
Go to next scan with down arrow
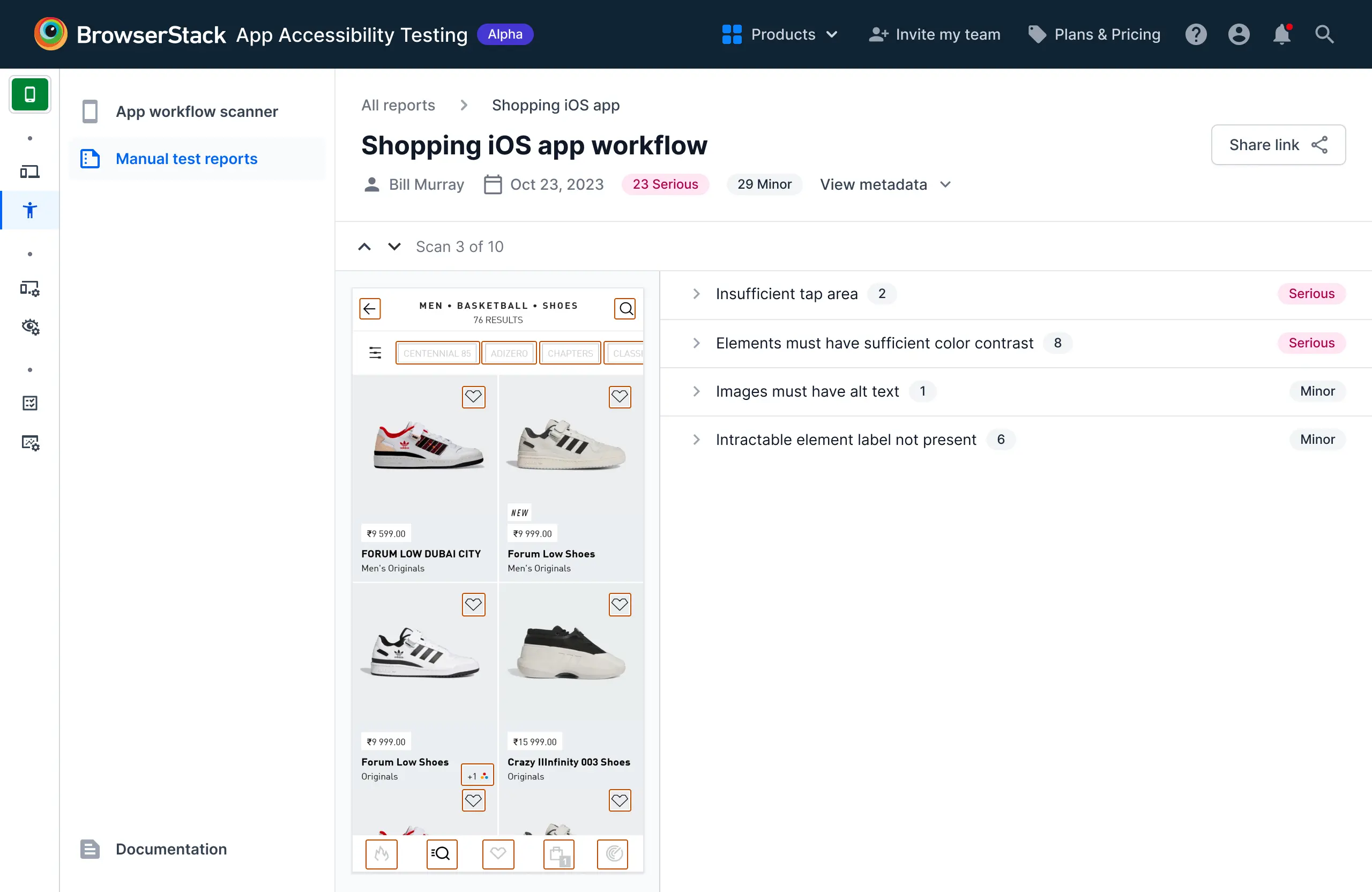click(394, 247)
